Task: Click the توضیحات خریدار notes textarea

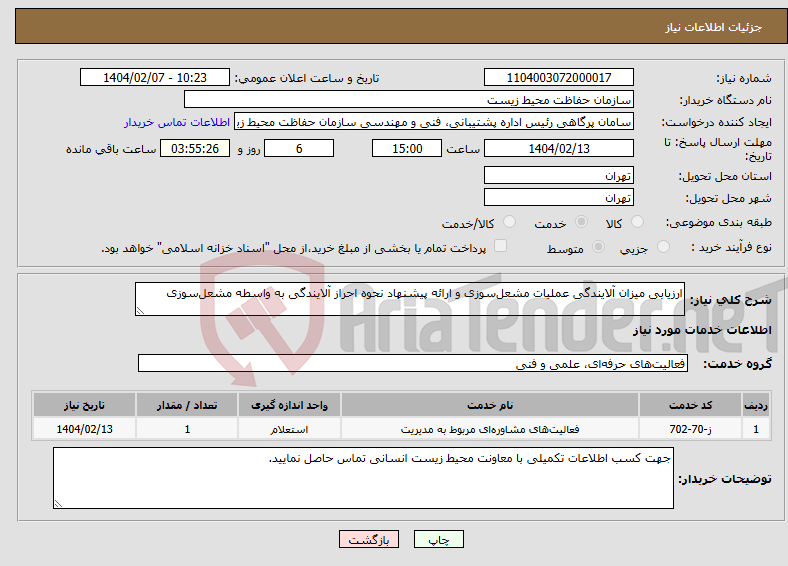Action: [x=363, y=478]
